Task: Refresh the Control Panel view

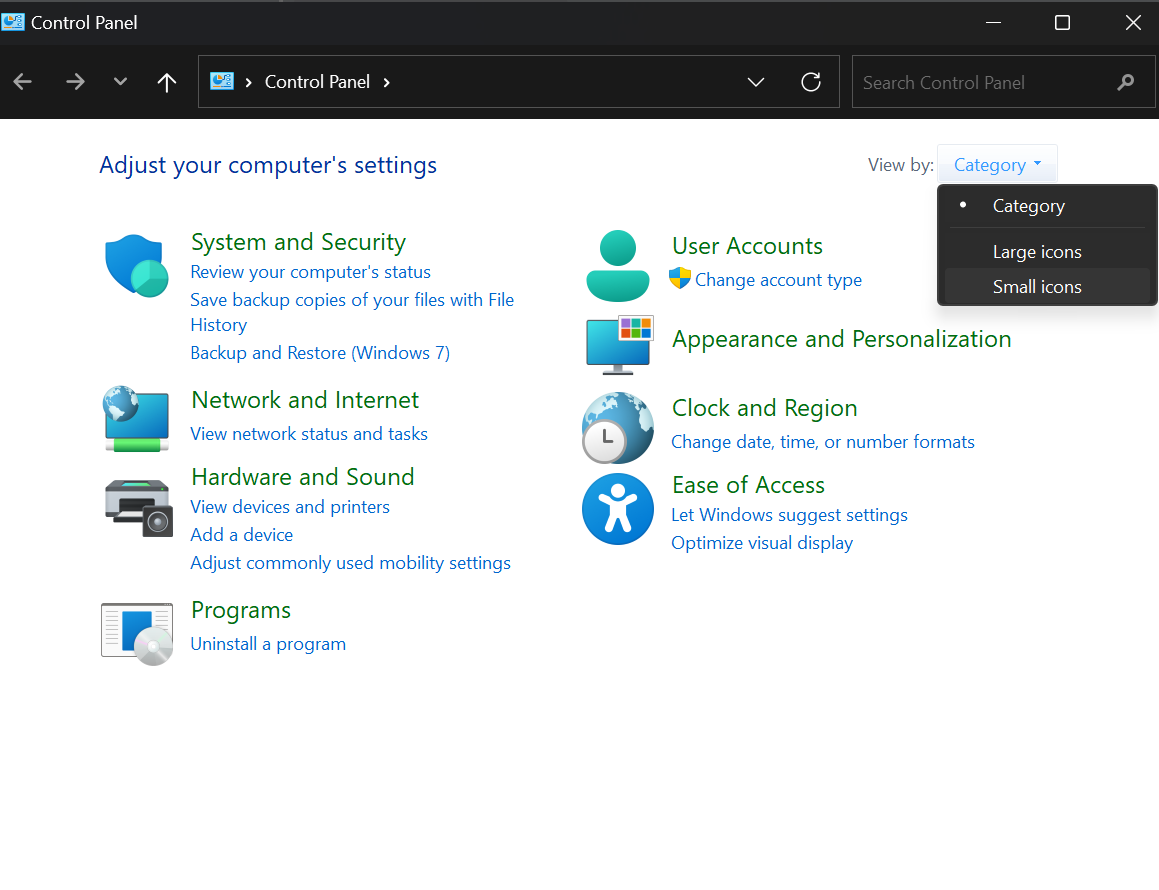Action: pyautogui.click(x=811, y=82)
